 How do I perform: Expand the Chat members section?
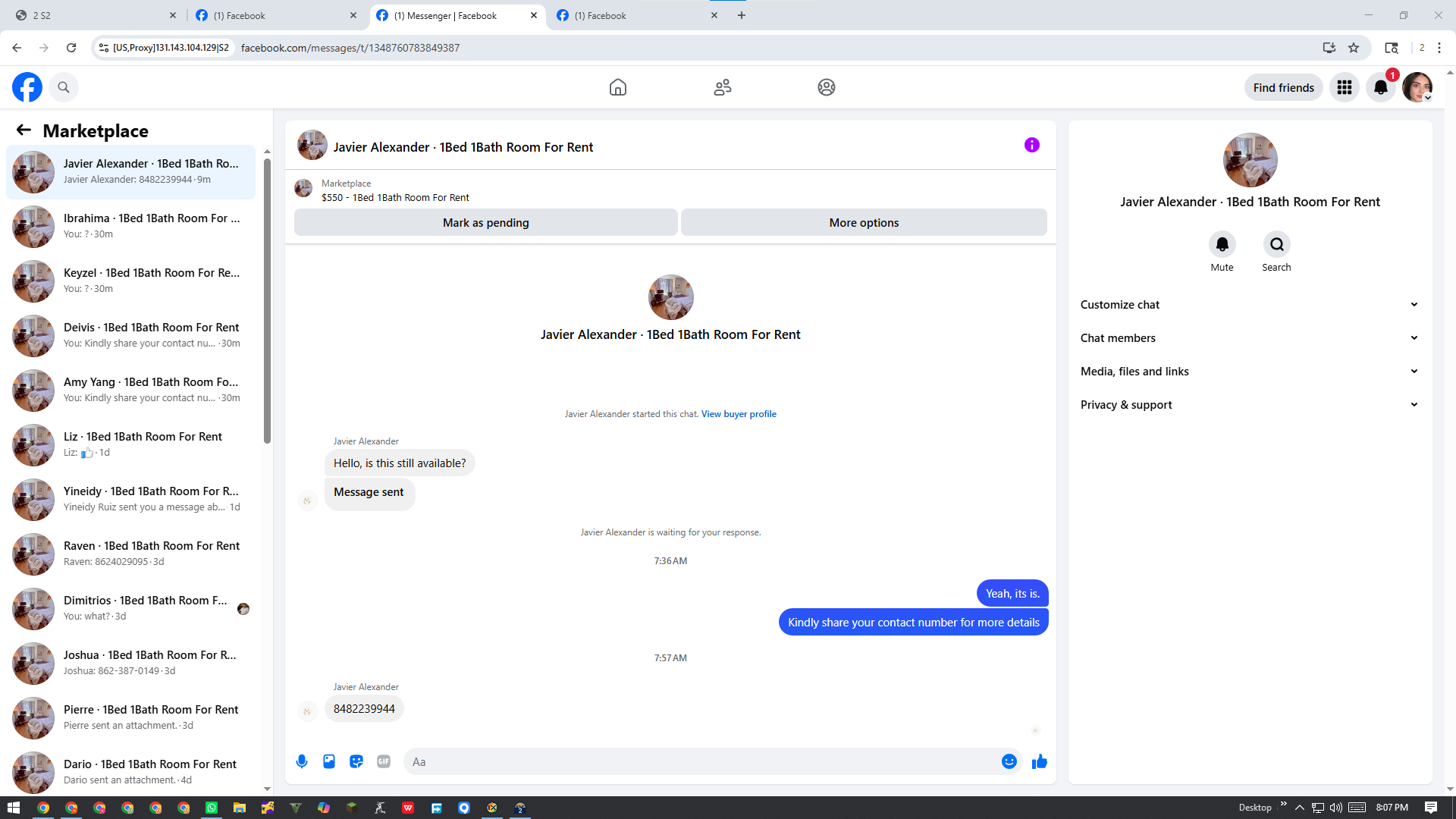click(x=1250, y=338)
